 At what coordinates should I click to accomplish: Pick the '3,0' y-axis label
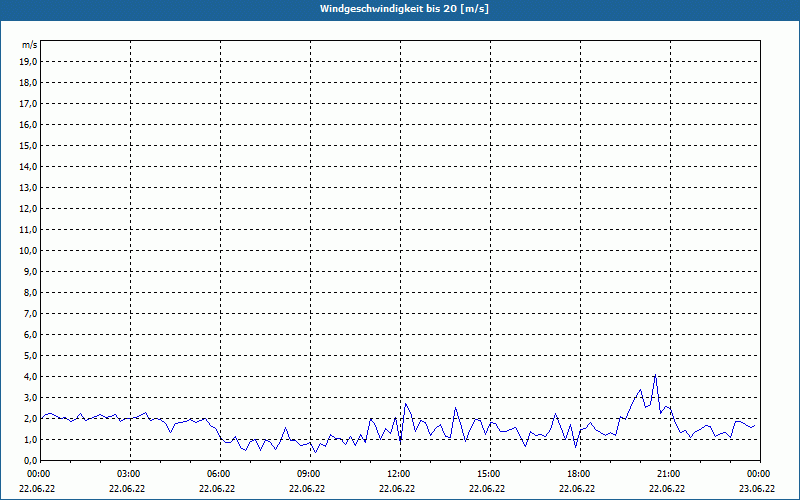click(30, 397)
